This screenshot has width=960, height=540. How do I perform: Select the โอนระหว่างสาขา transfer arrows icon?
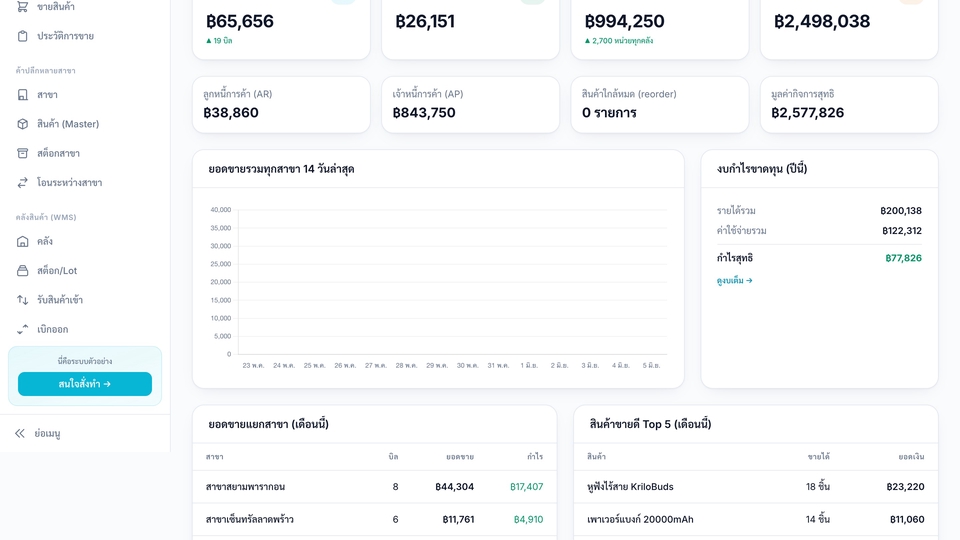click(23, 183)
